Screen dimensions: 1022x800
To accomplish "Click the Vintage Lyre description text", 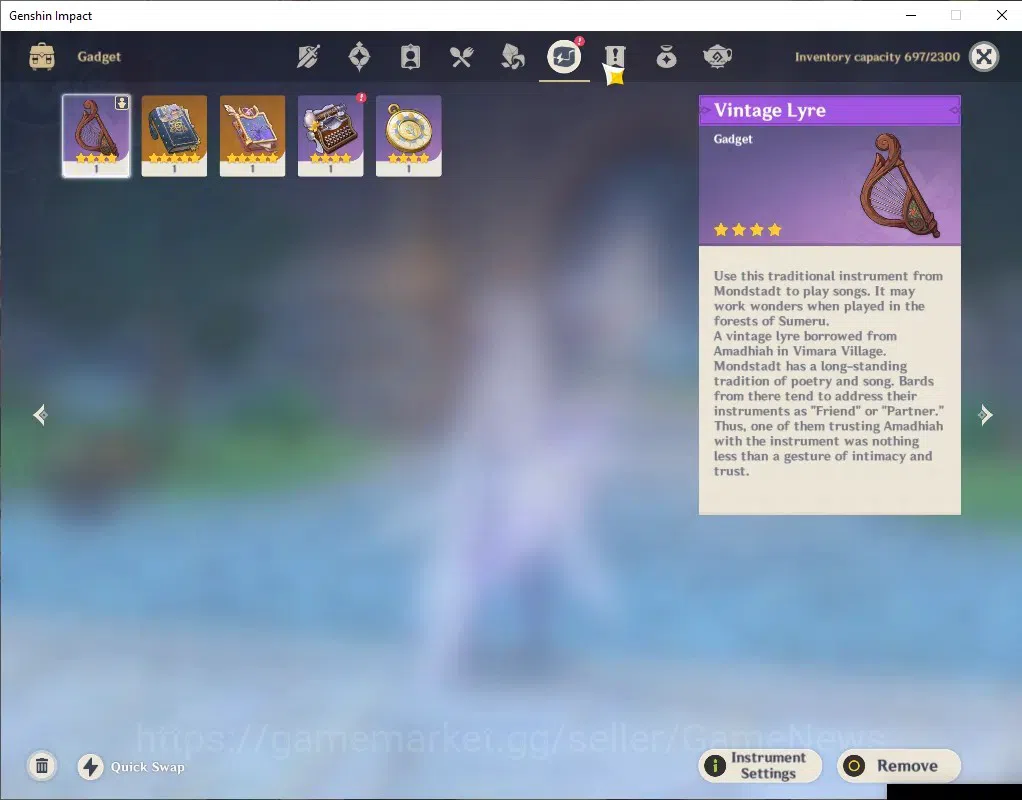I will [828, 373].
